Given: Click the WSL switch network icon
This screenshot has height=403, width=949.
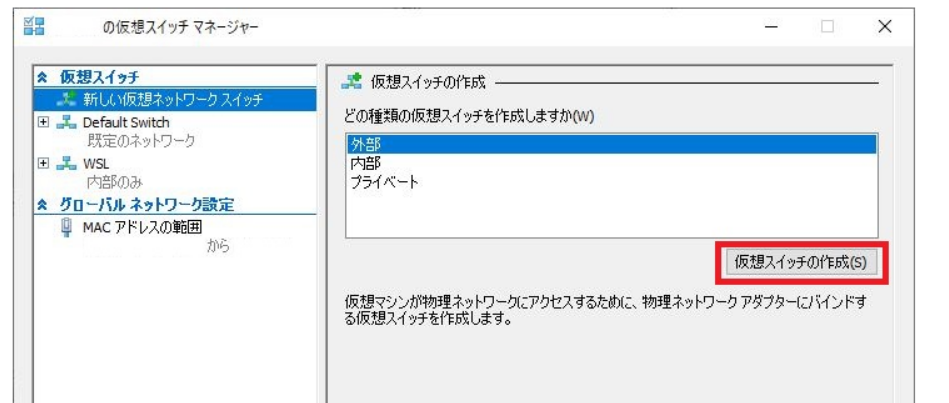Looking at the screenshot, I should coord(65,163).
